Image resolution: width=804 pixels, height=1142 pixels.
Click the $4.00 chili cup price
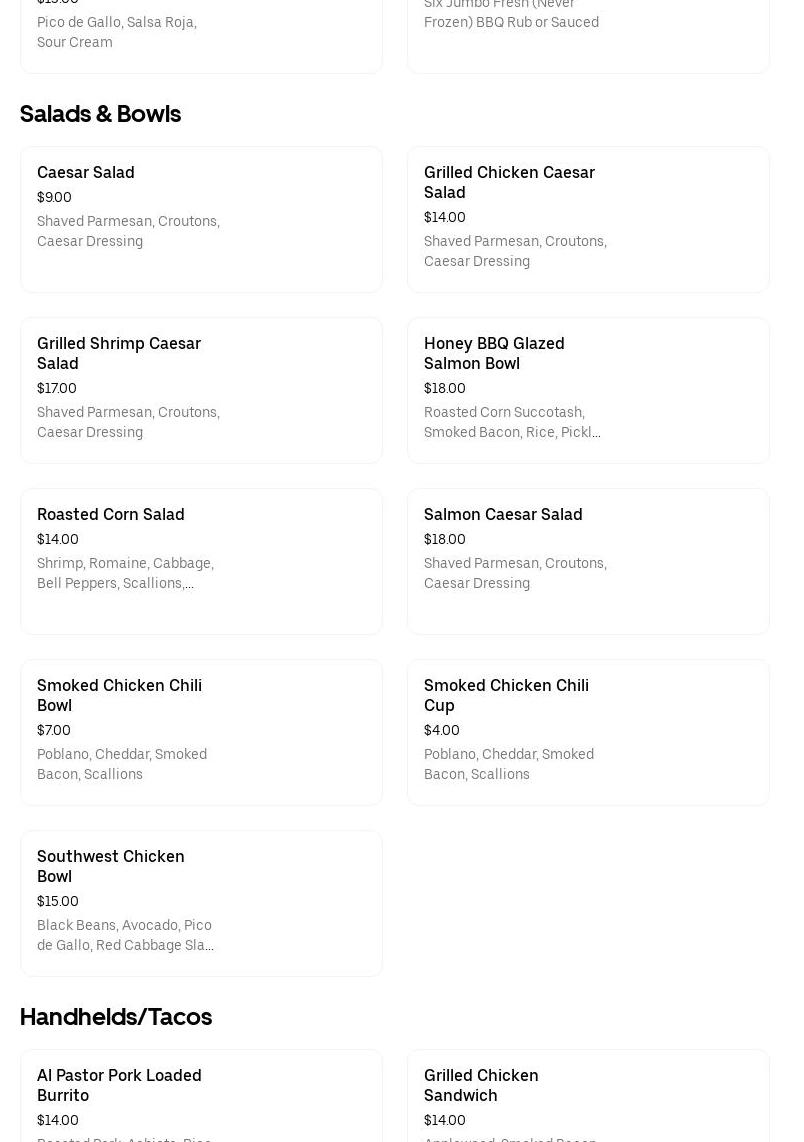[x=441, y=730]
